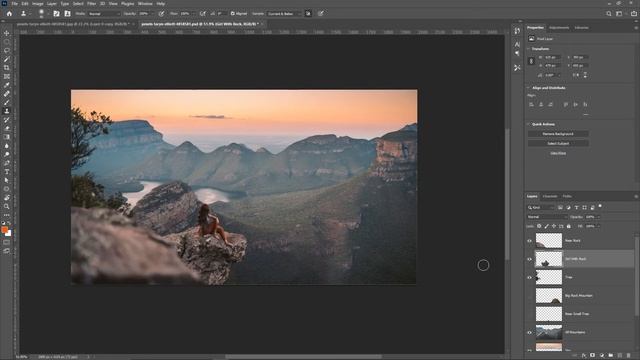Open the Sample dropdown in options bar
The width and height of the screenshot is (640, 360).
[x=284, y=13]
